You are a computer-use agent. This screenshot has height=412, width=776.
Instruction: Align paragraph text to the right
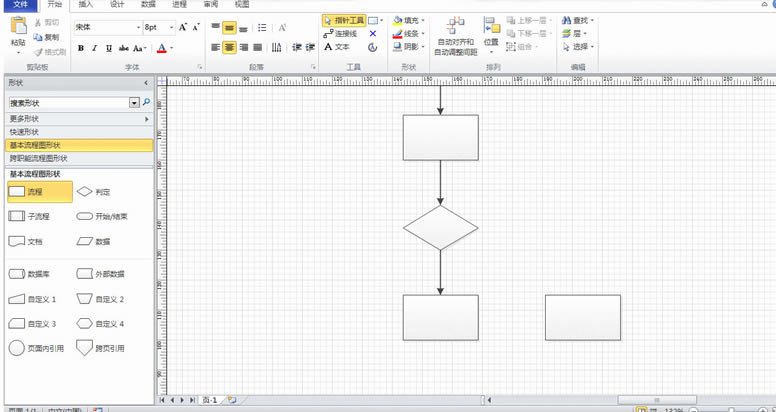(243, 48)
